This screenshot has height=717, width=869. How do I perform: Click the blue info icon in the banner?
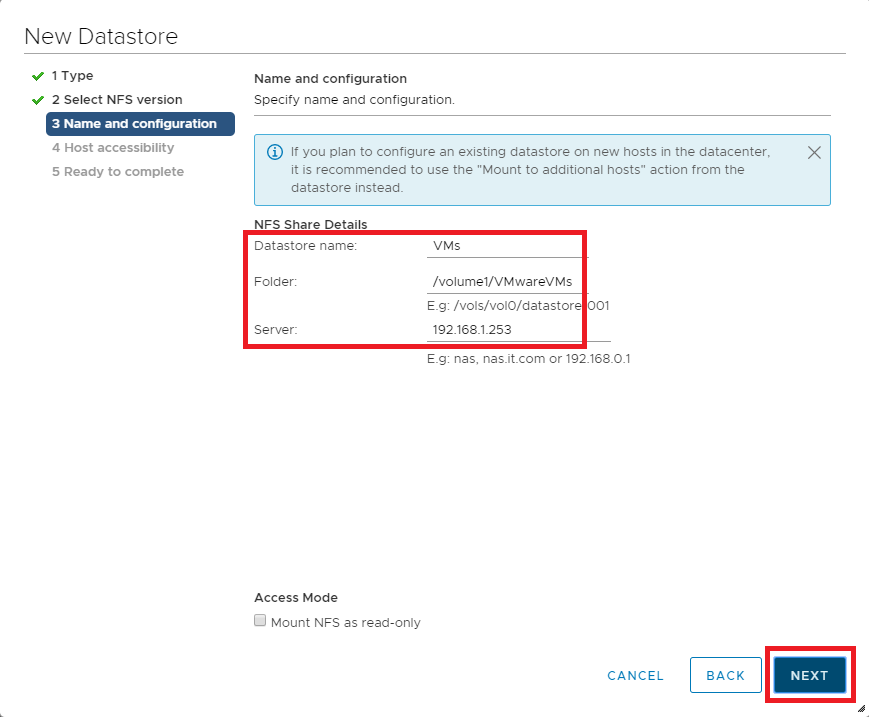click(274, 153)
